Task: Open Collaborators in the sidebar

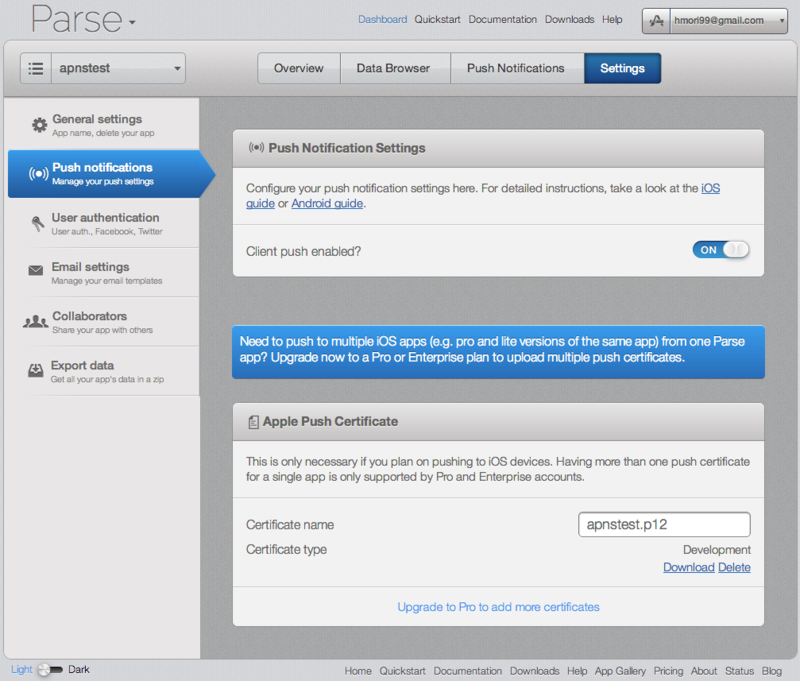Action: click(x=104, y=322)
